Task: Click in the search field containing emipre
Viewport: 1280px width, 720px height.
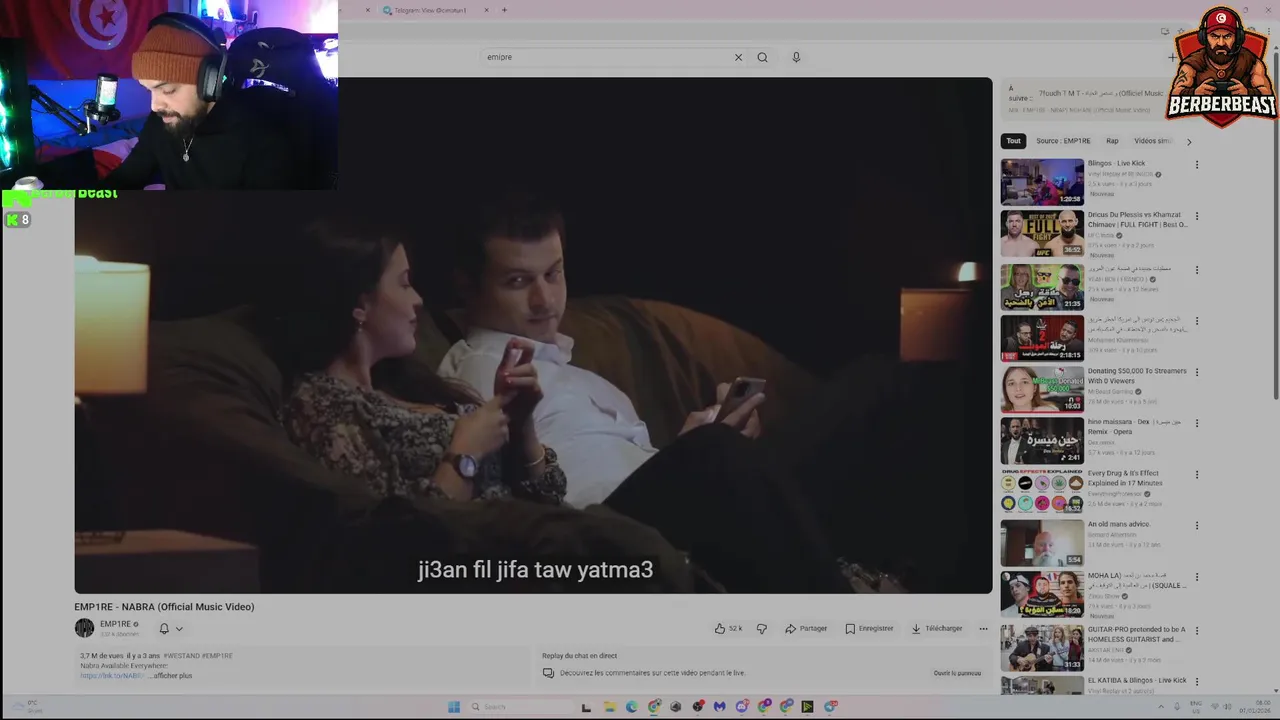Action: pyautogui.click(x=606, y=57)
